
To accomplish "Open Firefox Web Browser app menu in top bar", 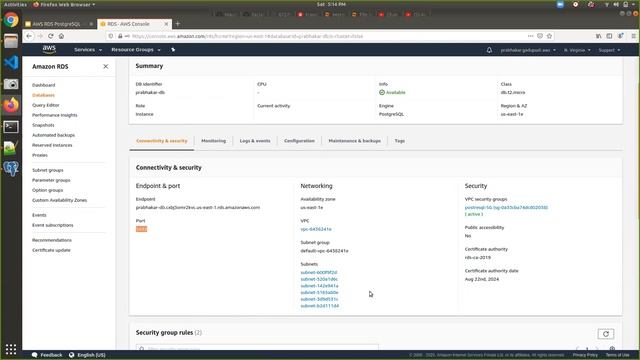I will pos(64,4).
